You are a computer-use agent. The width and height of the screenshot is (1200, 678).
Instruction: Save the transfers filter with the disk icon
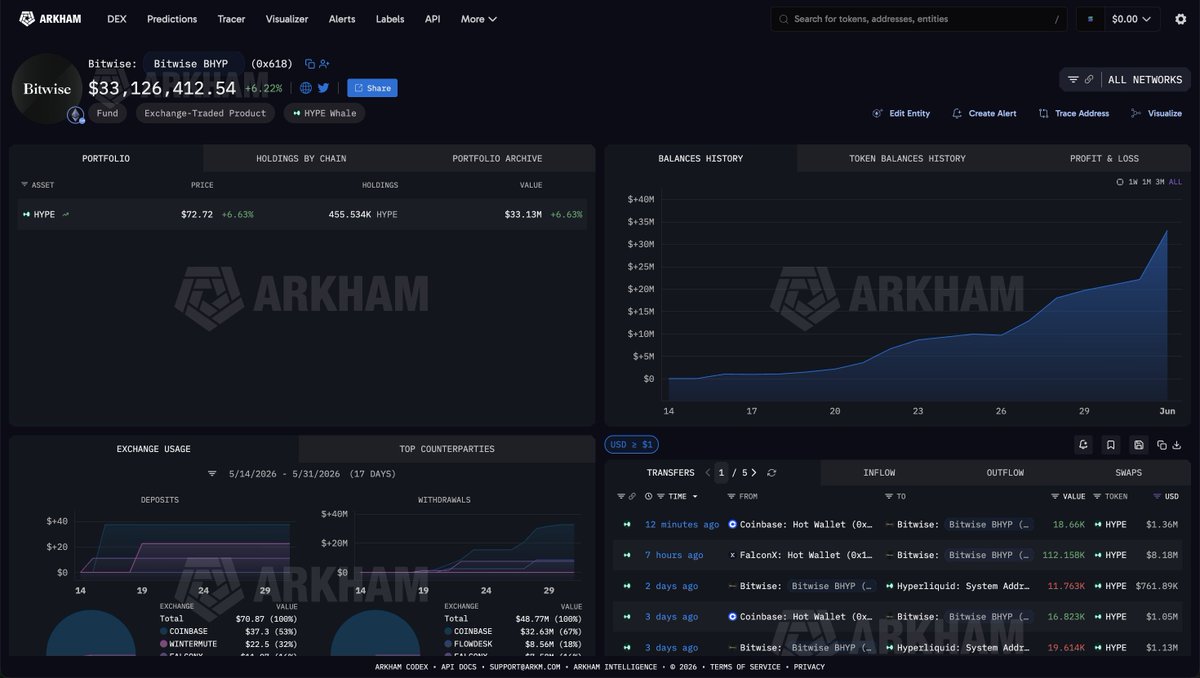click(x=1138, y=445)
